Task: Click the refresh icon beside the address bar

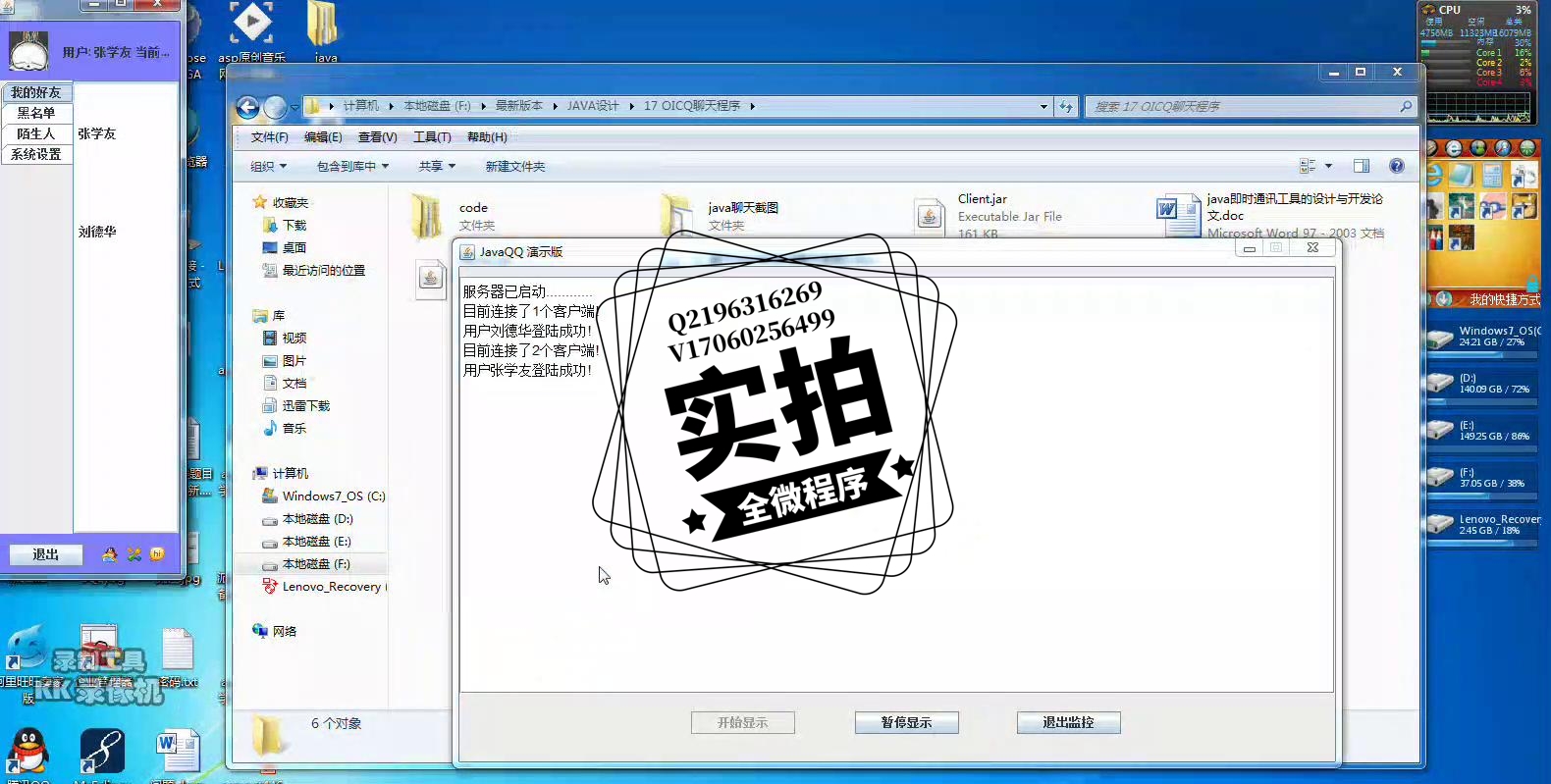Action: (1066, 106)
